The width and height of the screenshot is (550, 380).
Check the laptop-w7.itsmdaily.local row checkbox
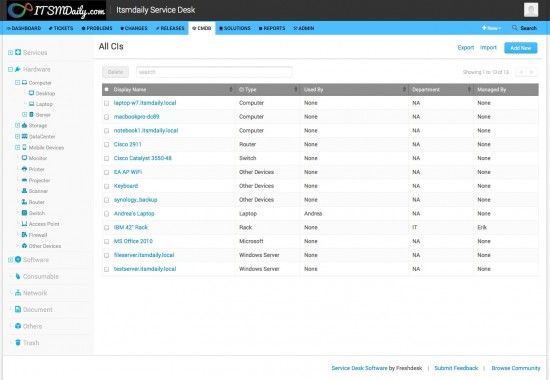click(x=107, y=103)
